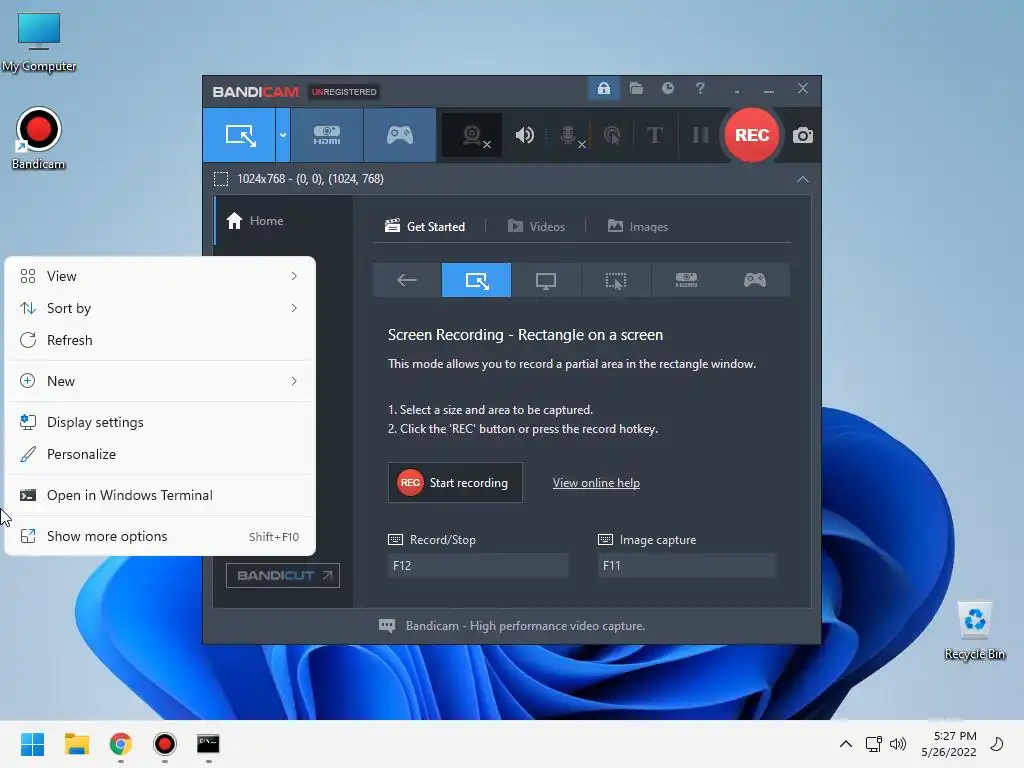Click the back arrow in mode selector
The width and height of the screenshot is (1024, 768).
point(407,280)
